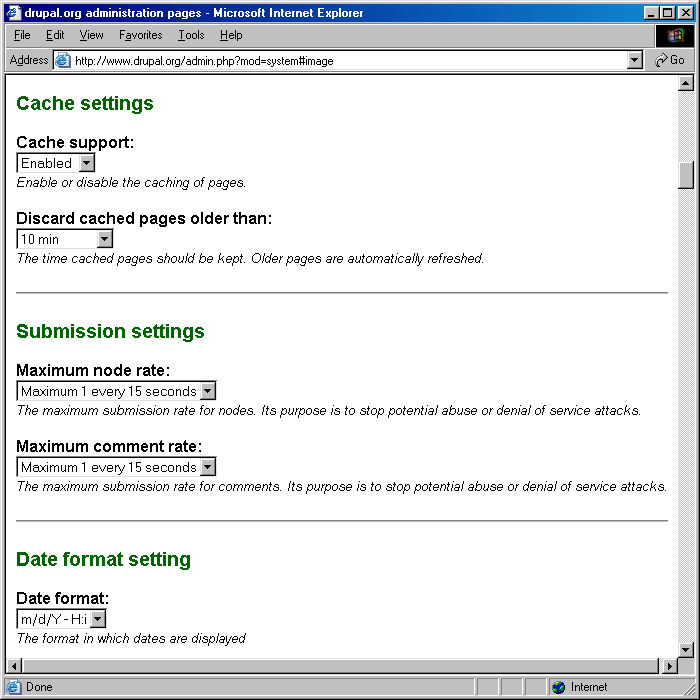Click the Go button

[x=669, y=60]
